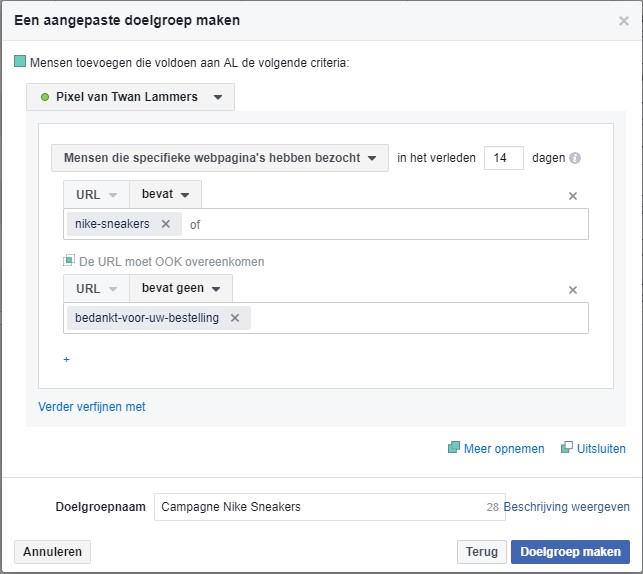Click the Uitsluiten icon

(567, 447)
